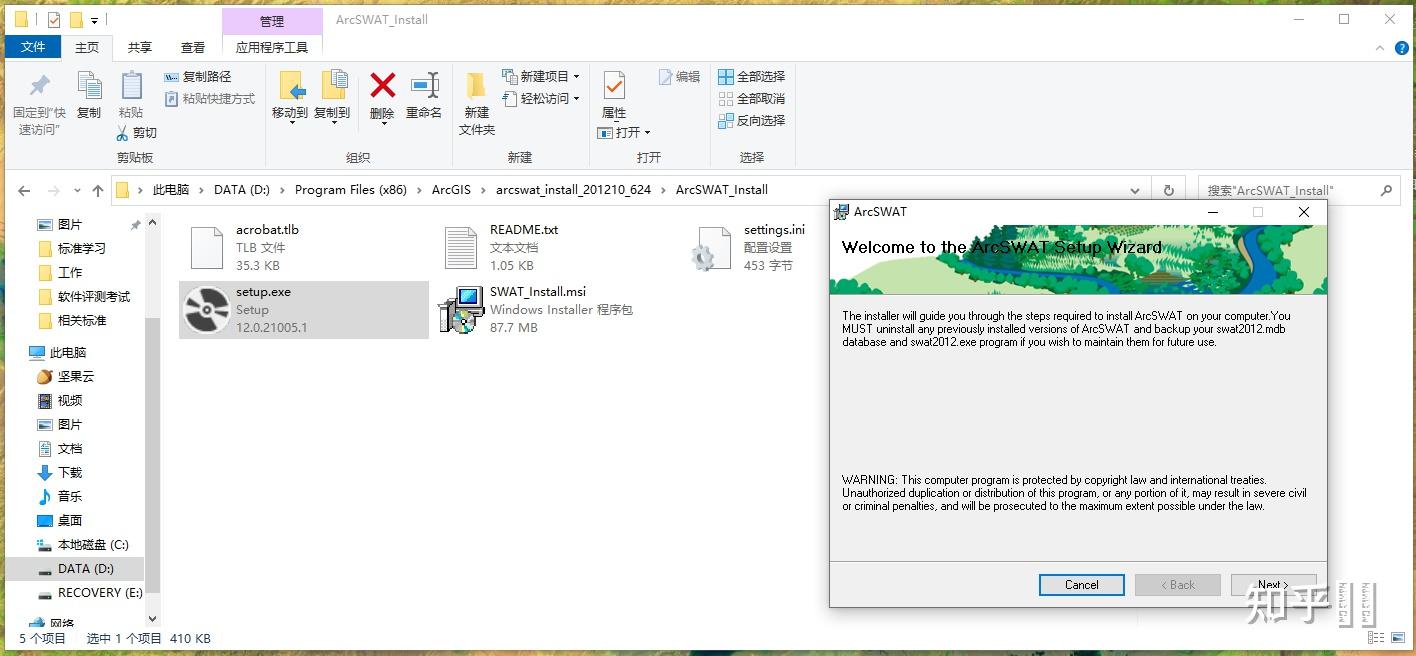
Task: Open the address bar history dropdown
Action: tap(1134, 190)
